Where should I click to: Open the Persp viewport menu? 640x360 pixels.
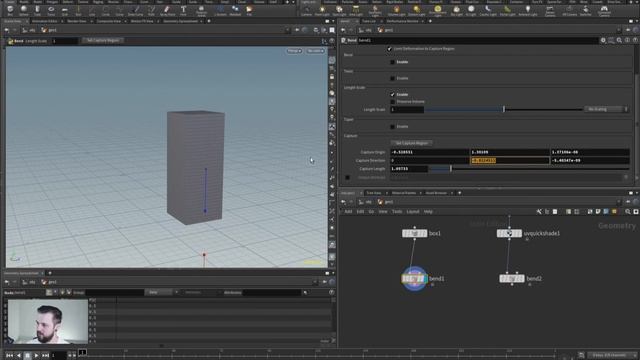(x=294, y=51)
